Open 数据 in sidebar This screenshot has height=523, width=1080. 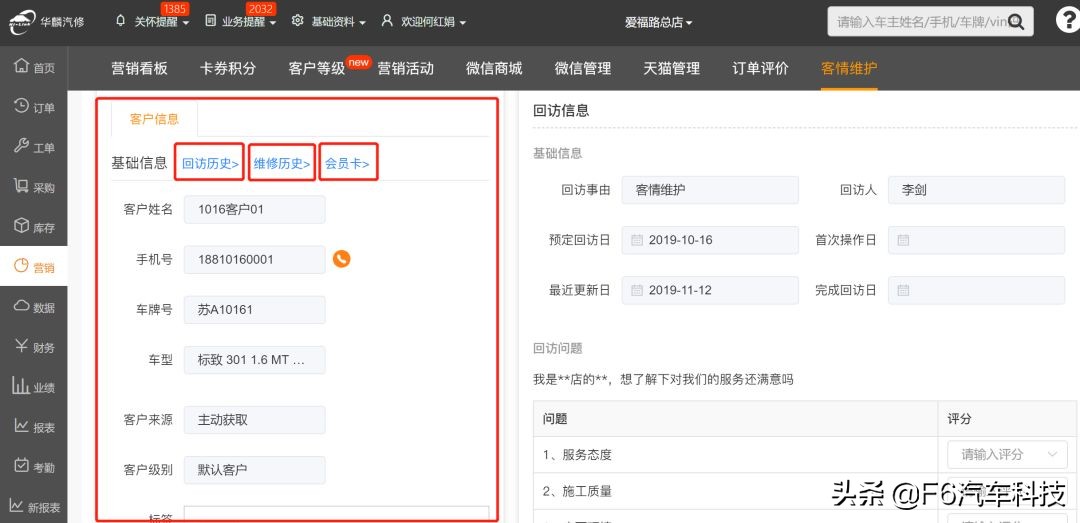point(34,307)
